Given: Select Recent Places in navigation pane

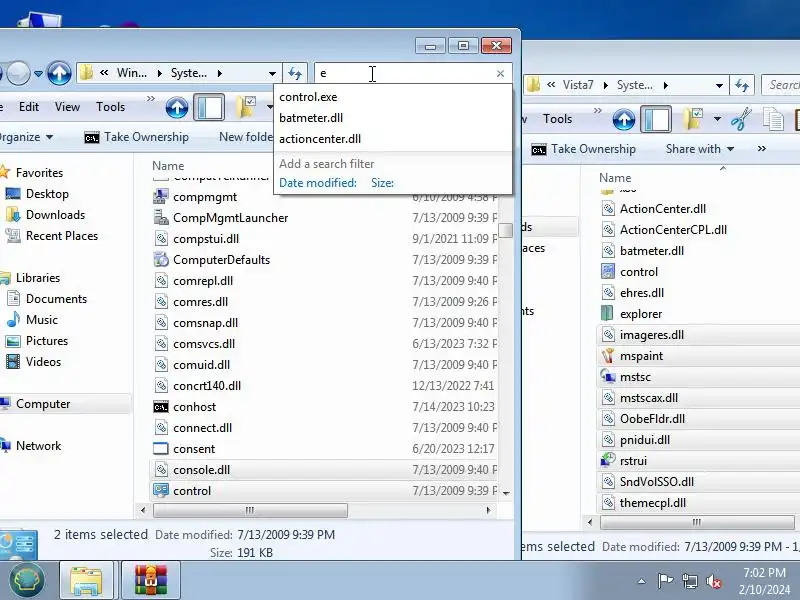Looking at the screenshot, I should pos(62,236).
